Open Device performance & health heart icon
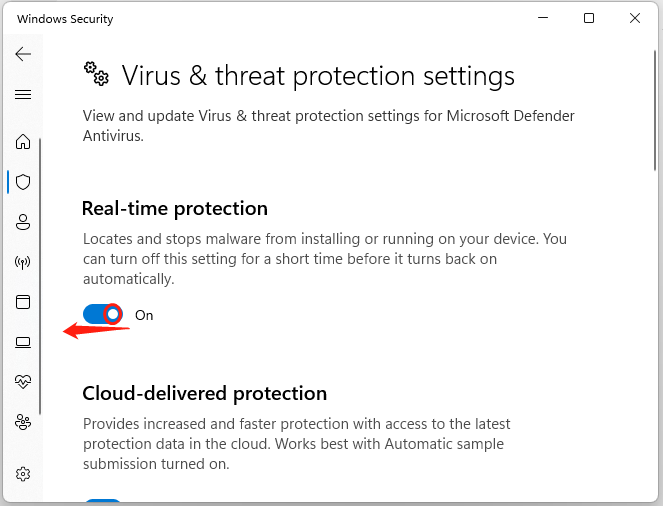The width and height of the screenshot is (663, 506). (23, 382)
